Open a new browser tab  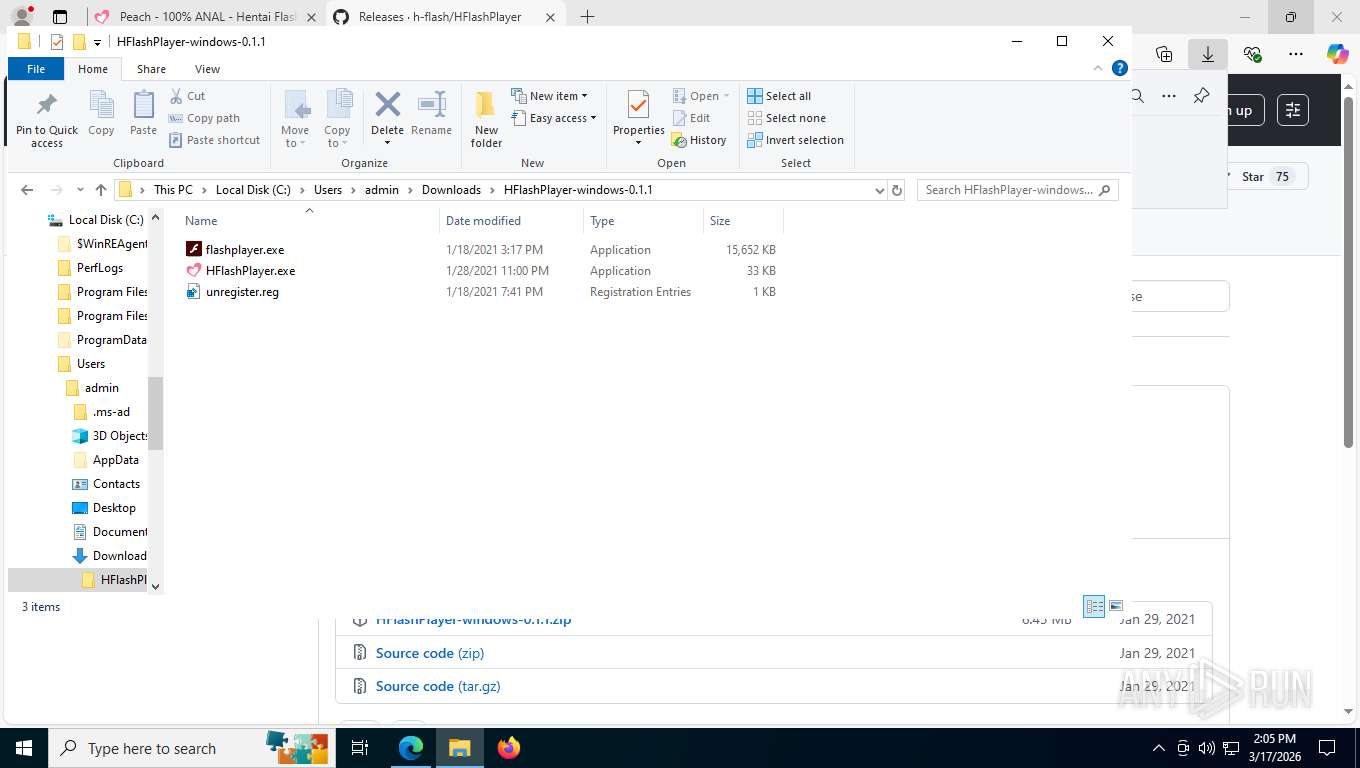click(587, 17)
